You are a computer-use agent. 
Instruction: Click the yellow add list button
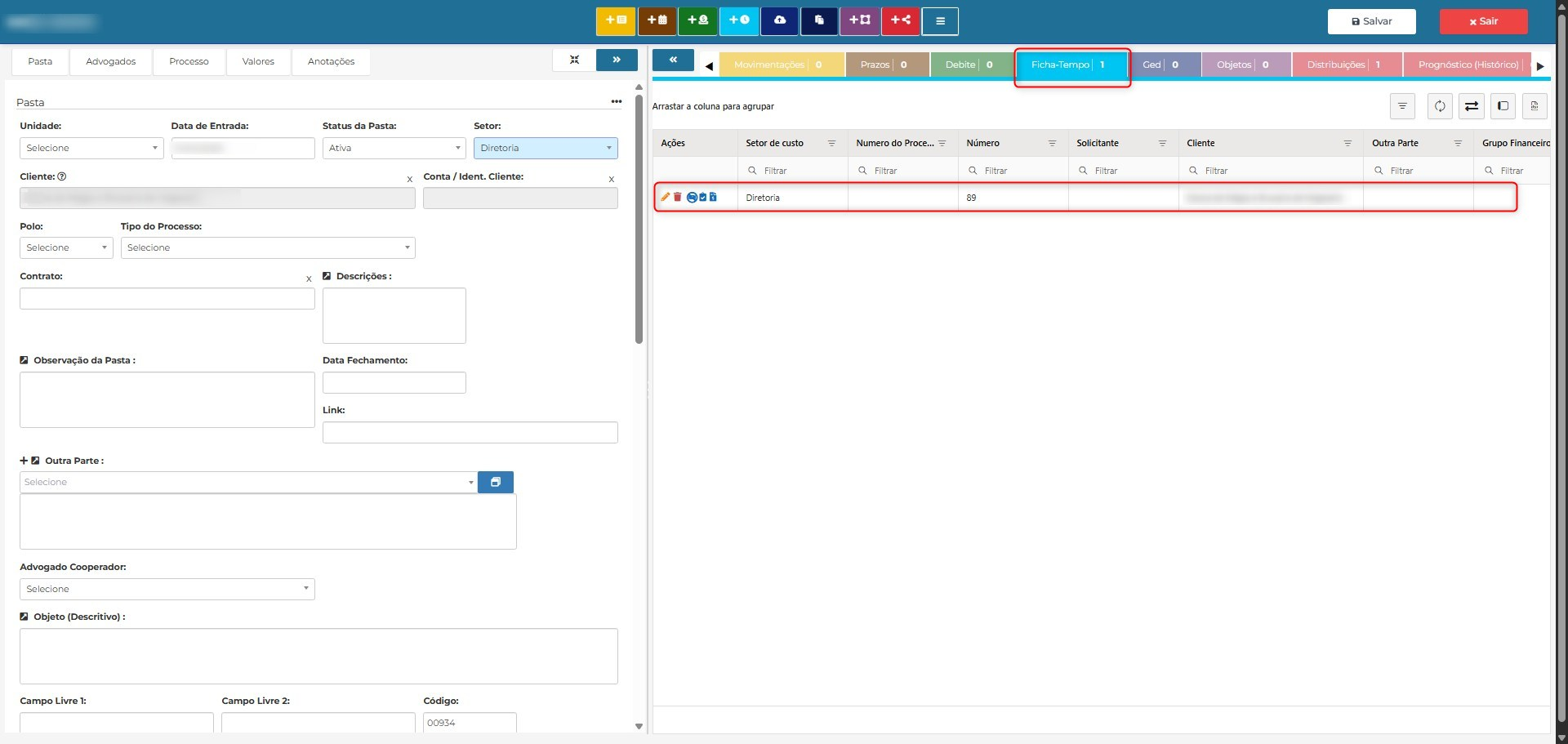click(x=616, y=21)
